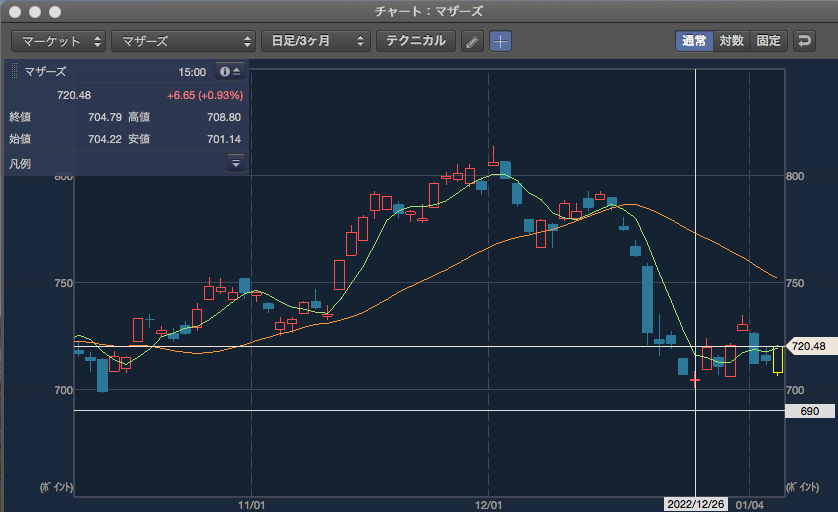Expand the 凡例 legend section
The image size is (838, 512).
tap(236, 163)
